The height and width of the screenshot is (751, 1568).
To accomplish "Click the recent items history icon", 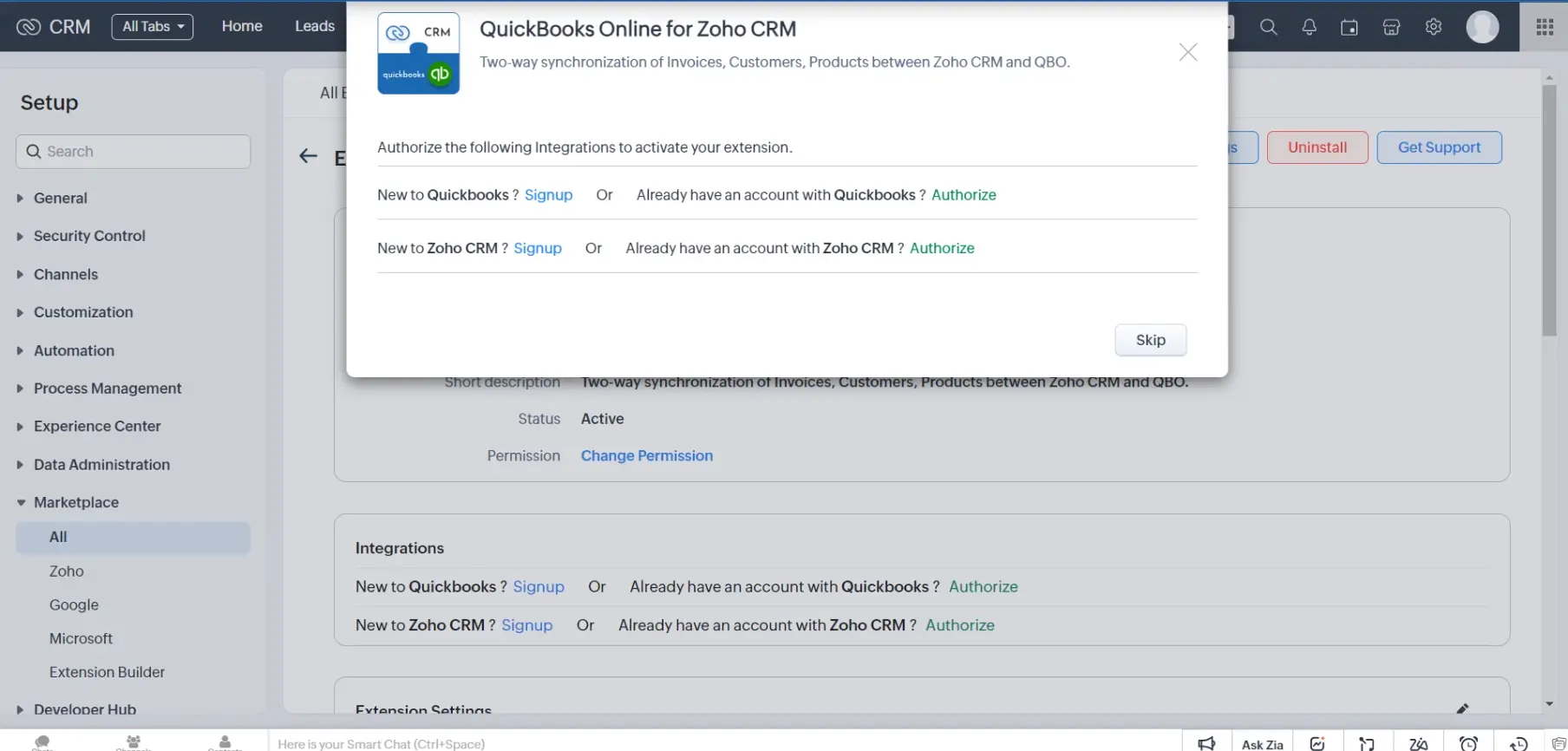I will (x=1519, y=743).
